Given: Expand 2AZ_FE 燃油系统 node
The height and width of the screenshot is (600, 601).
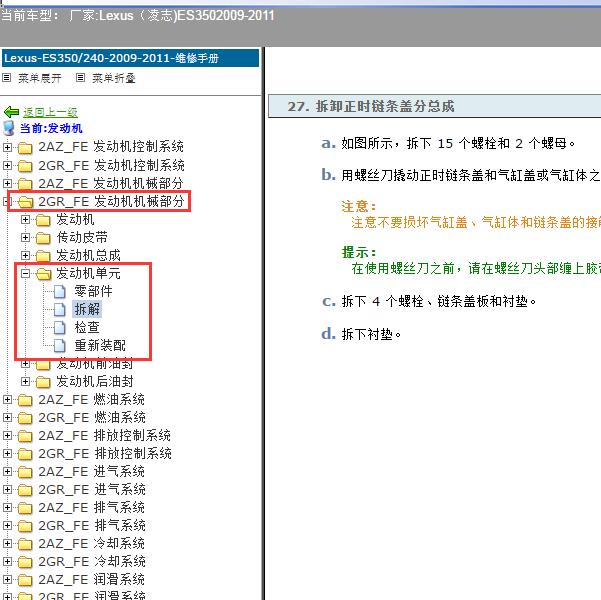Looking at the screenshot, I should point(7,399).
